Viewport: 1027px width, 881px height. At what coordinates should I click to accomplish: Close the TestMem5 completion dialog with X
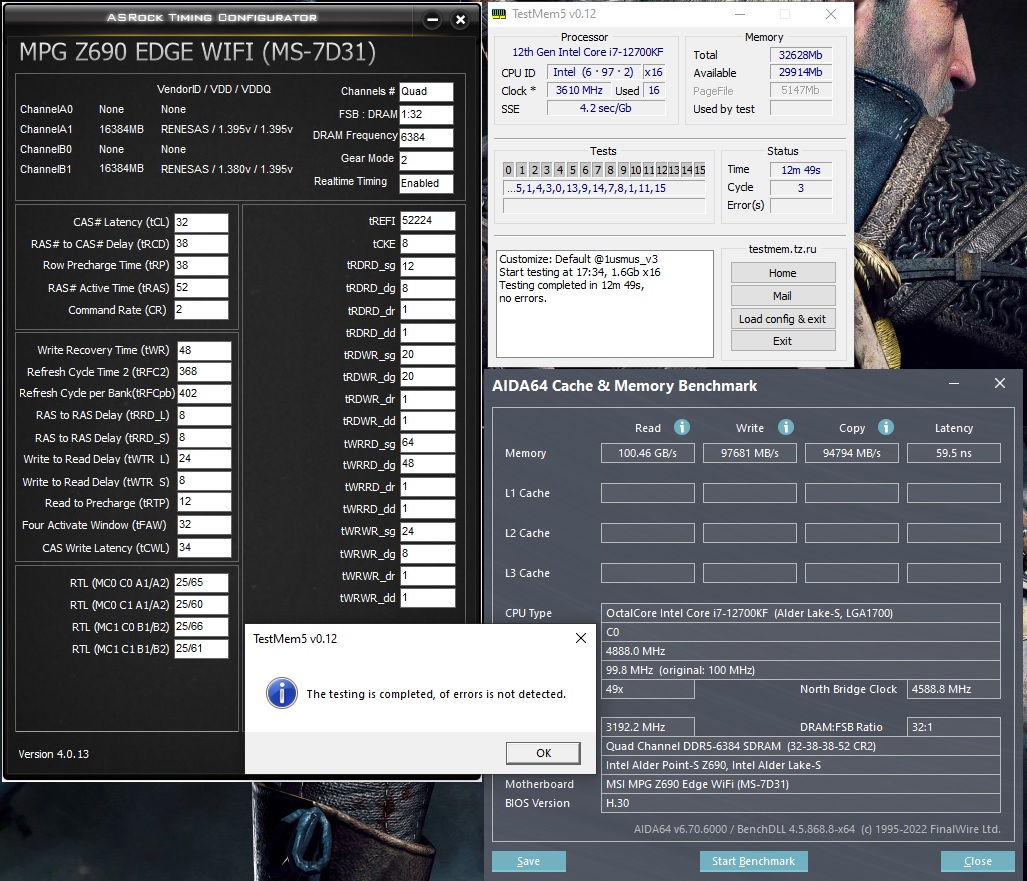click(580, 638)
